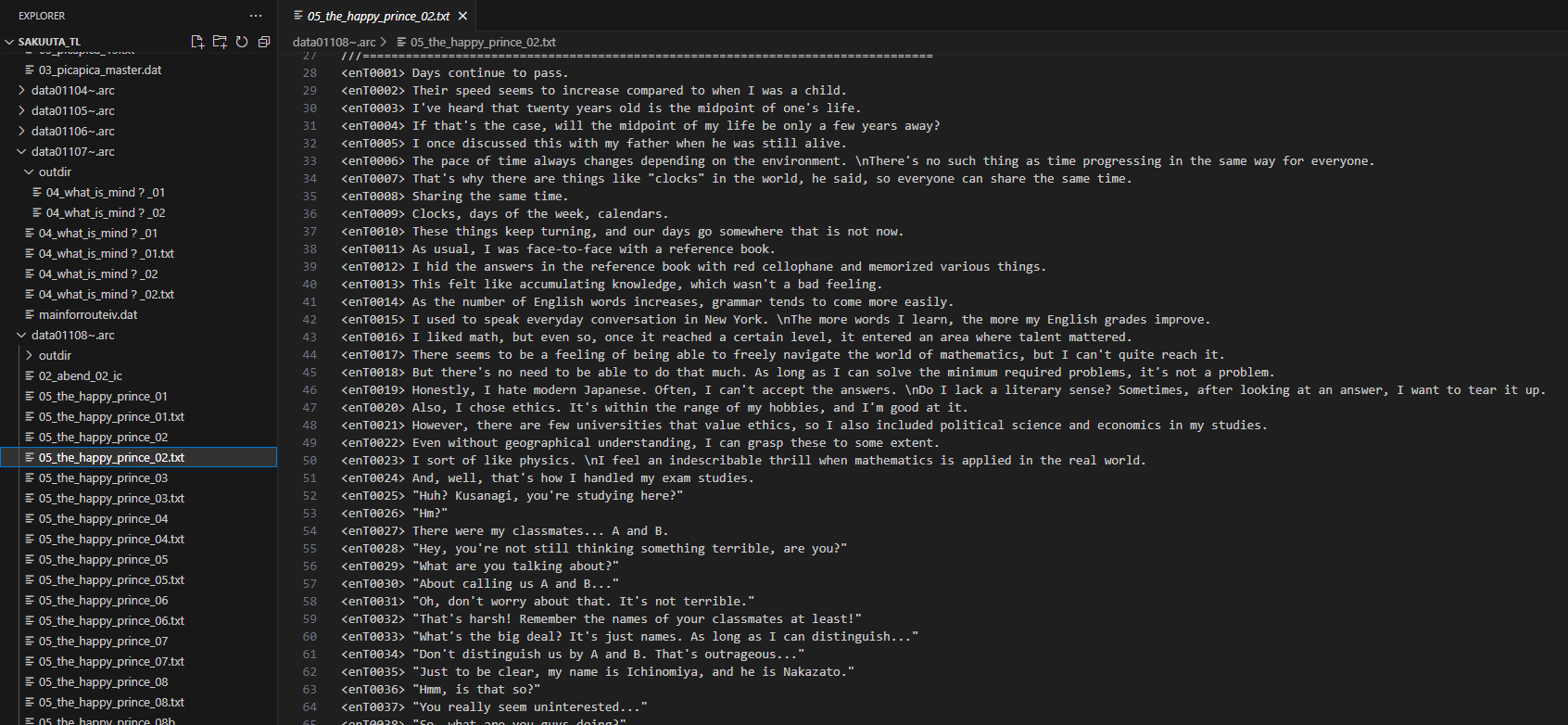Collapse all folders in Explorer
Image resolution: width=1568 pixels, height=725 pixels.
(264, 42)
